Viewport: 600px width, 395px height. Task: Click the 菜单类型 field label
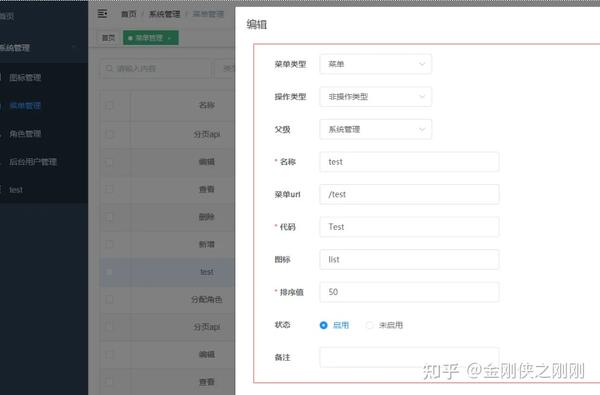pyautogui.click(x=290, y=64)
